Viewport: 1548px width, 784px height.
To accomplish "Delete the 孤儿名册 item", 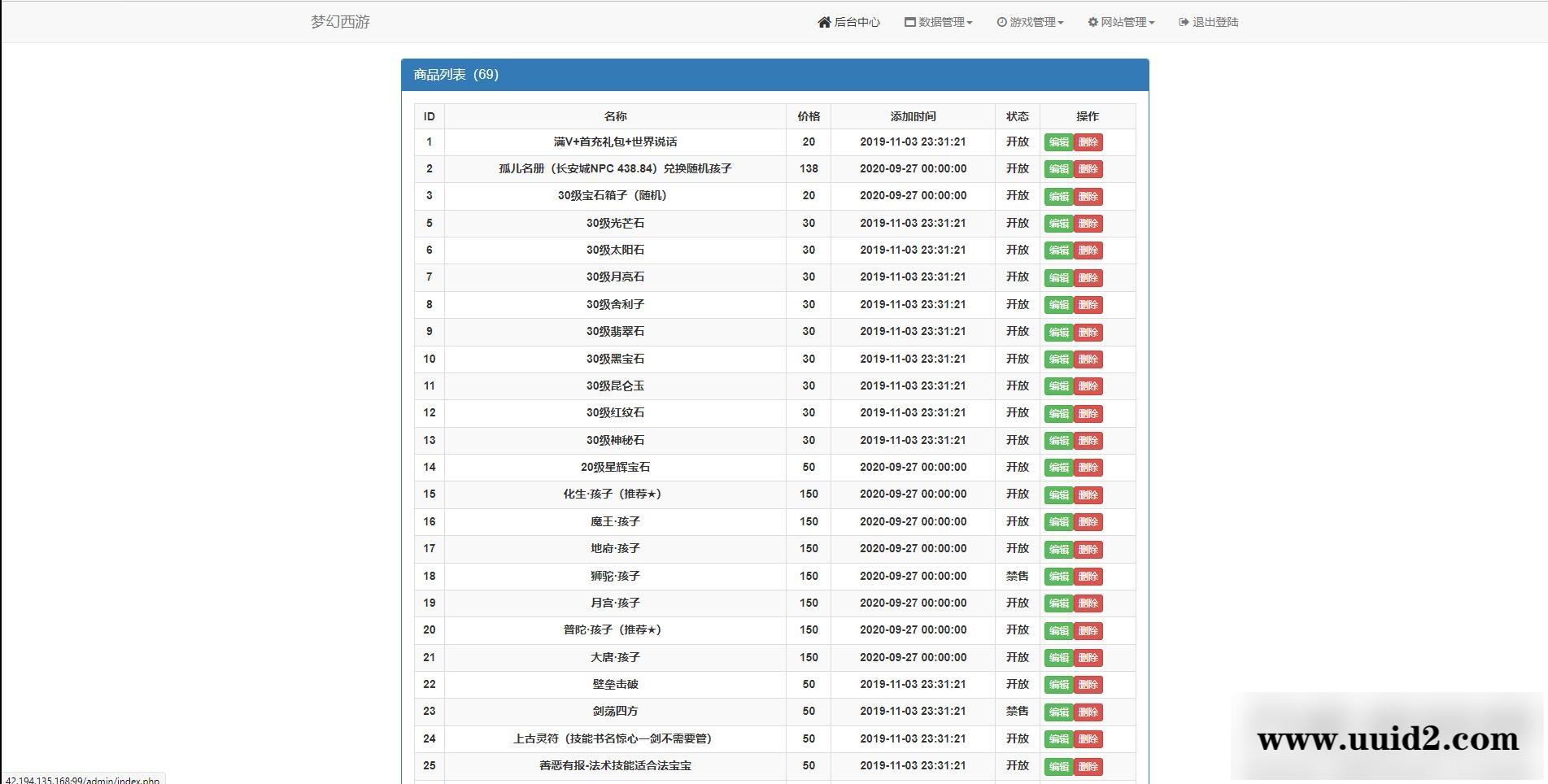I will point(1089,169).
